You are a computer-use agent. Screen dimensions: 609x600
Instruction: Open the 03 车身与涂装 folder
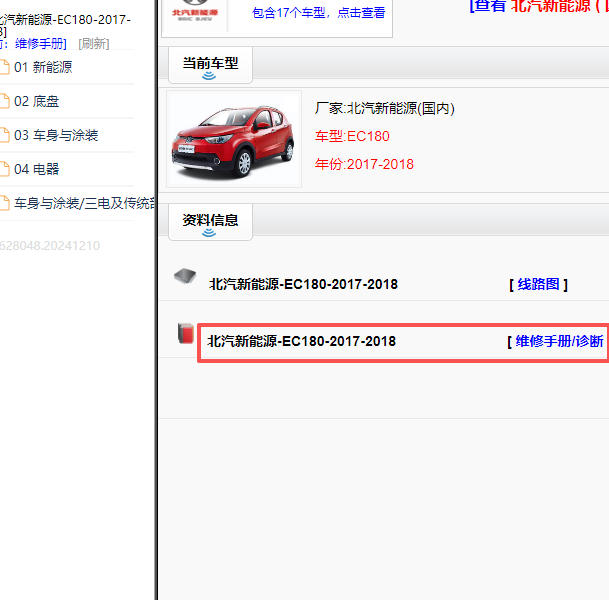coord(56,135)
